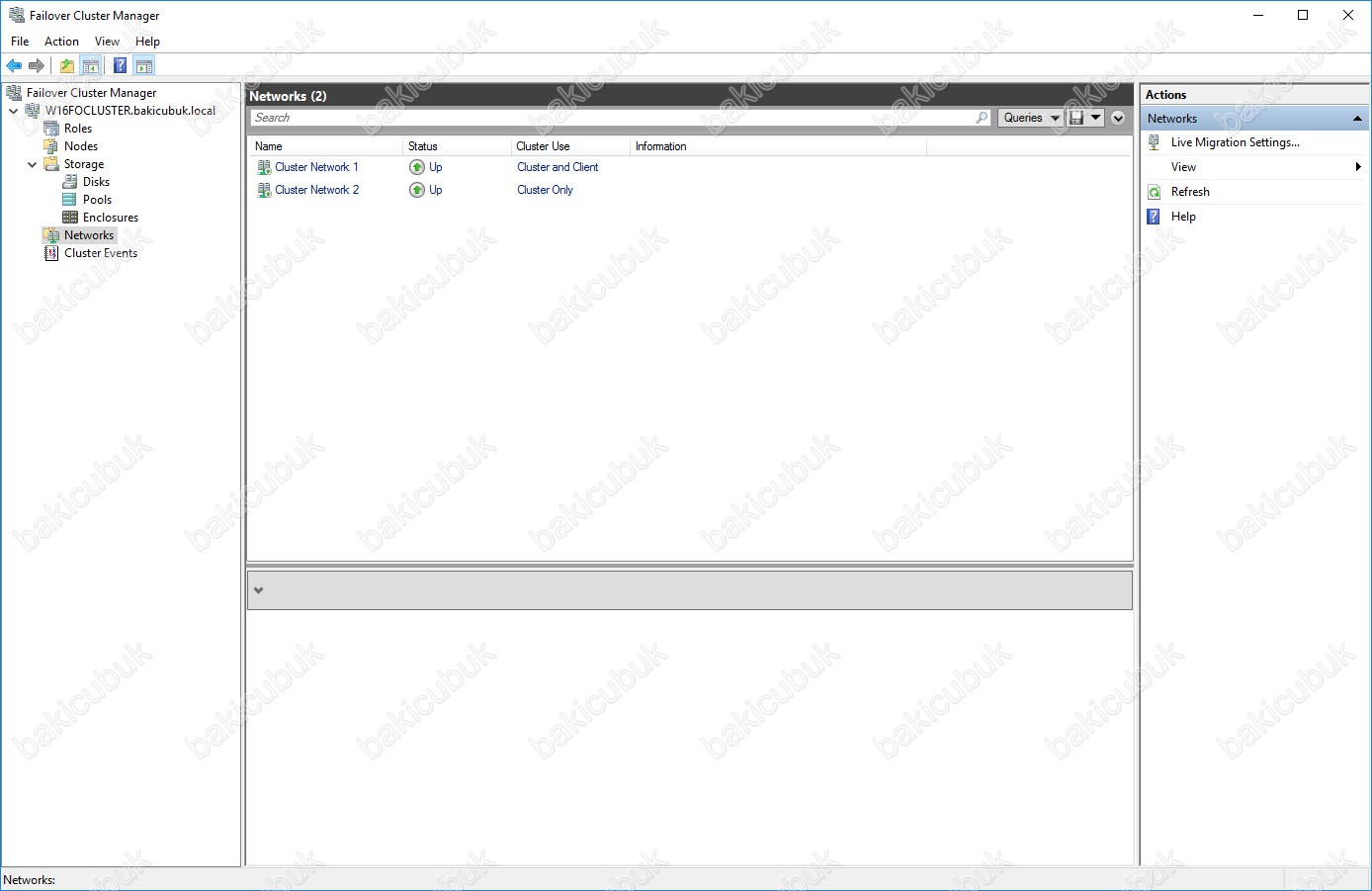Select Disks under Storage
This screenshot has width=1372, height=891.
tap(96, 182)
